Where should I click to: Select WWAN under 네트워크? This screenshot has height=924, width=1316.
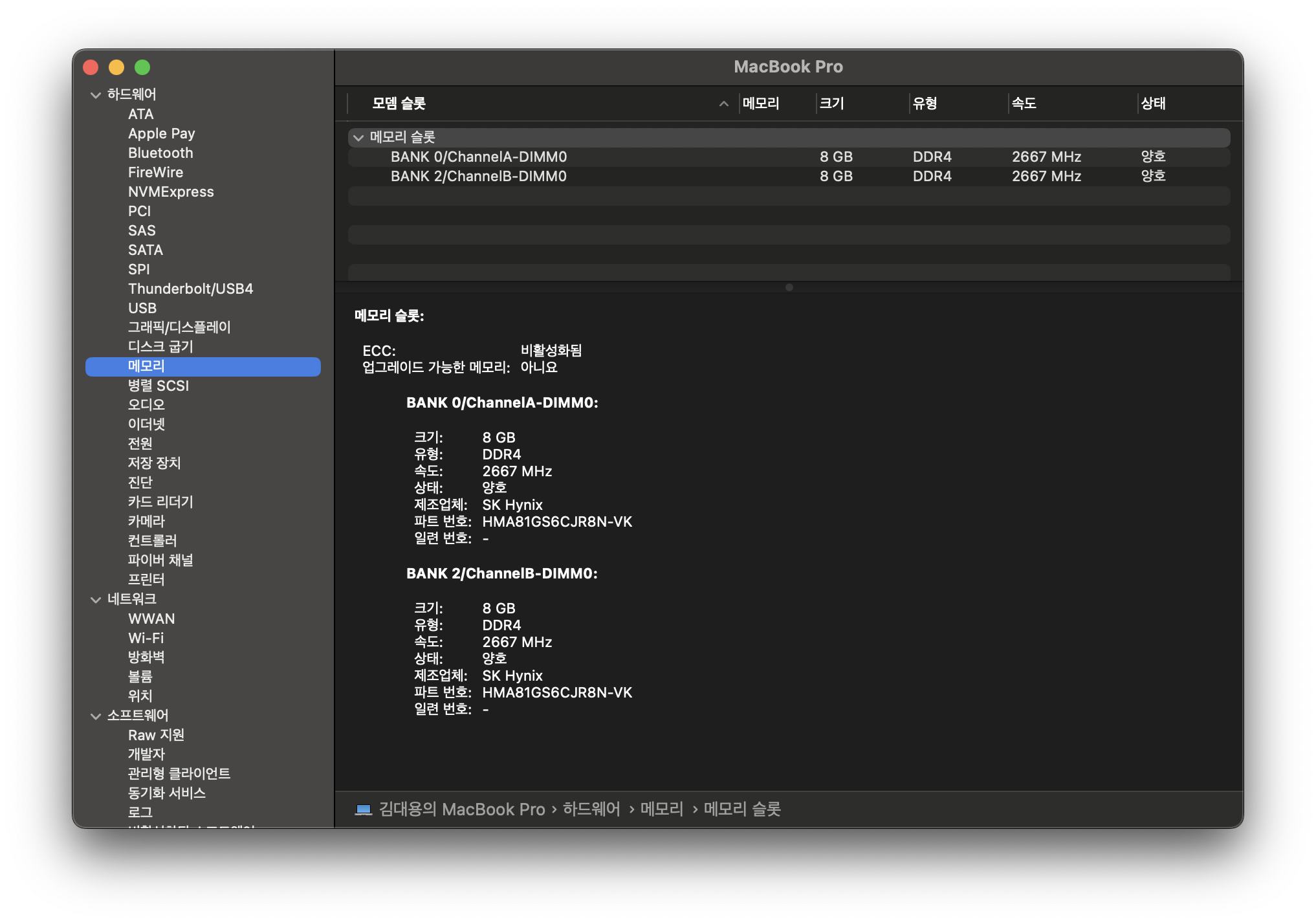click(151, 619)
